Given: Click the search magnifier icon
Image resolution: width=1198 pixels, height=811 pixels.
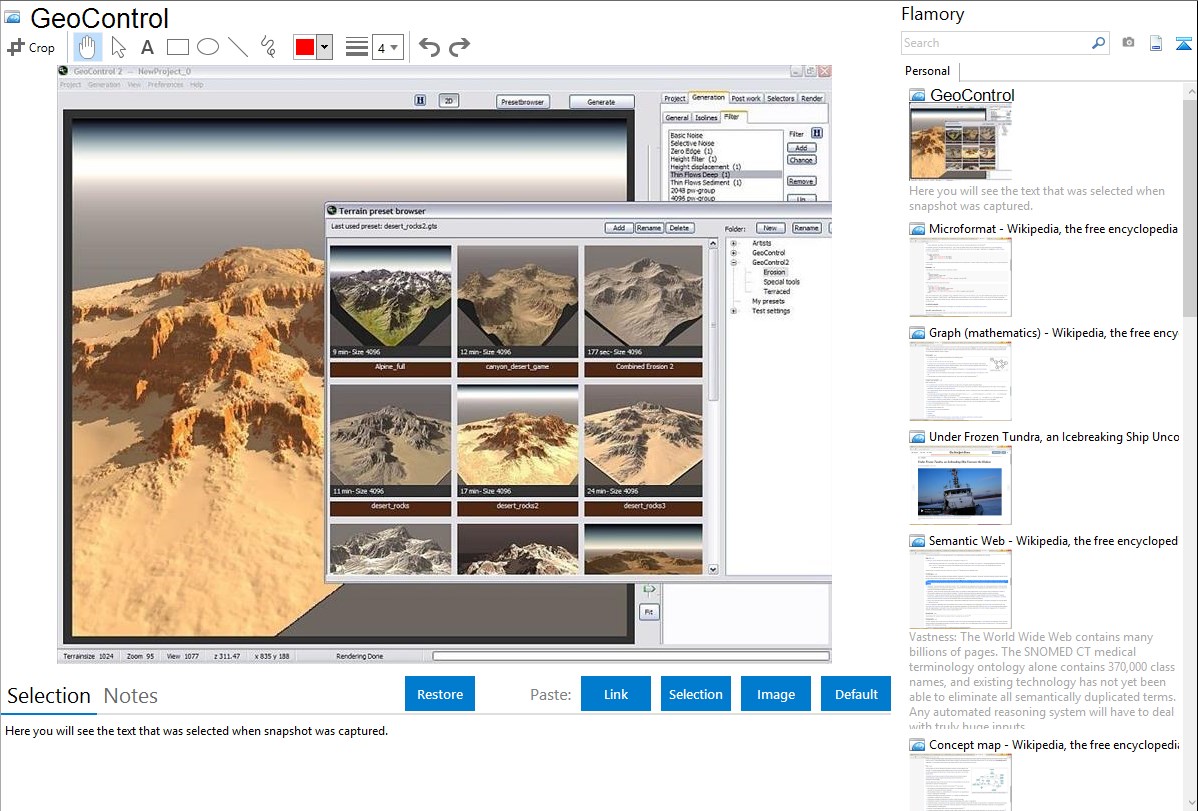Looking at the screenshot, I should 1098,43.
